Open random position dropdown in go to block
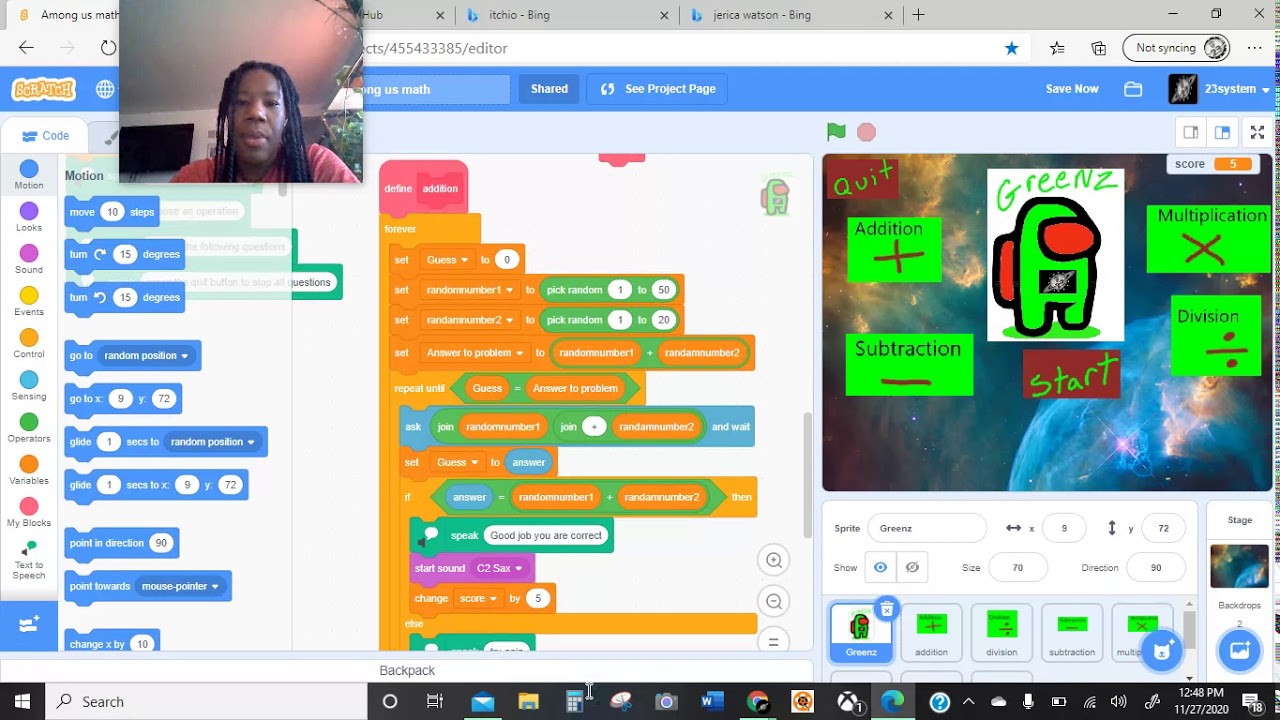This screenshot has height=720, width=1280. point(147,356)
